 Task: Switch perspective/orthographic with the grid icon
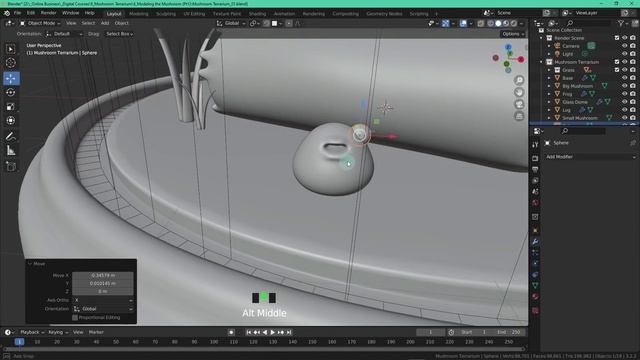pyautogui.click(x=519, y=117)
